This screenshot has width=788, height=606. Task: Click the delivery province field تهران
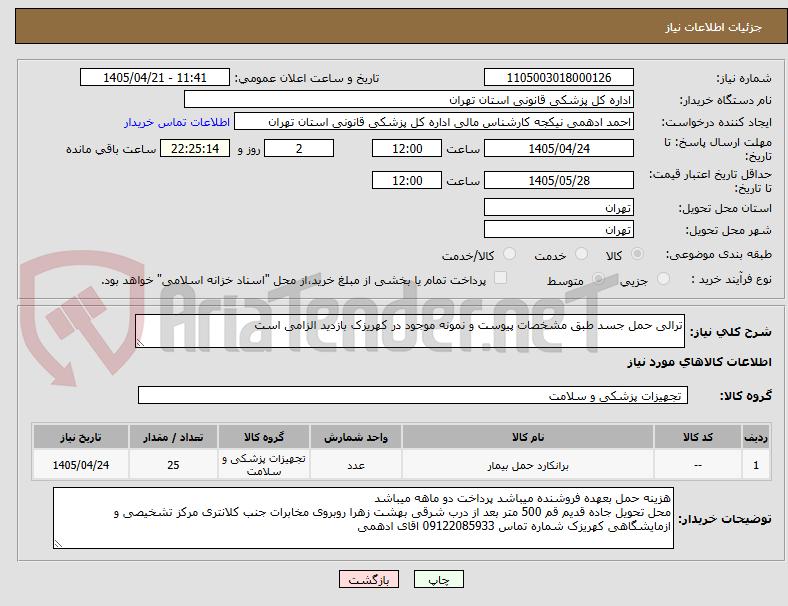[559, 207]
